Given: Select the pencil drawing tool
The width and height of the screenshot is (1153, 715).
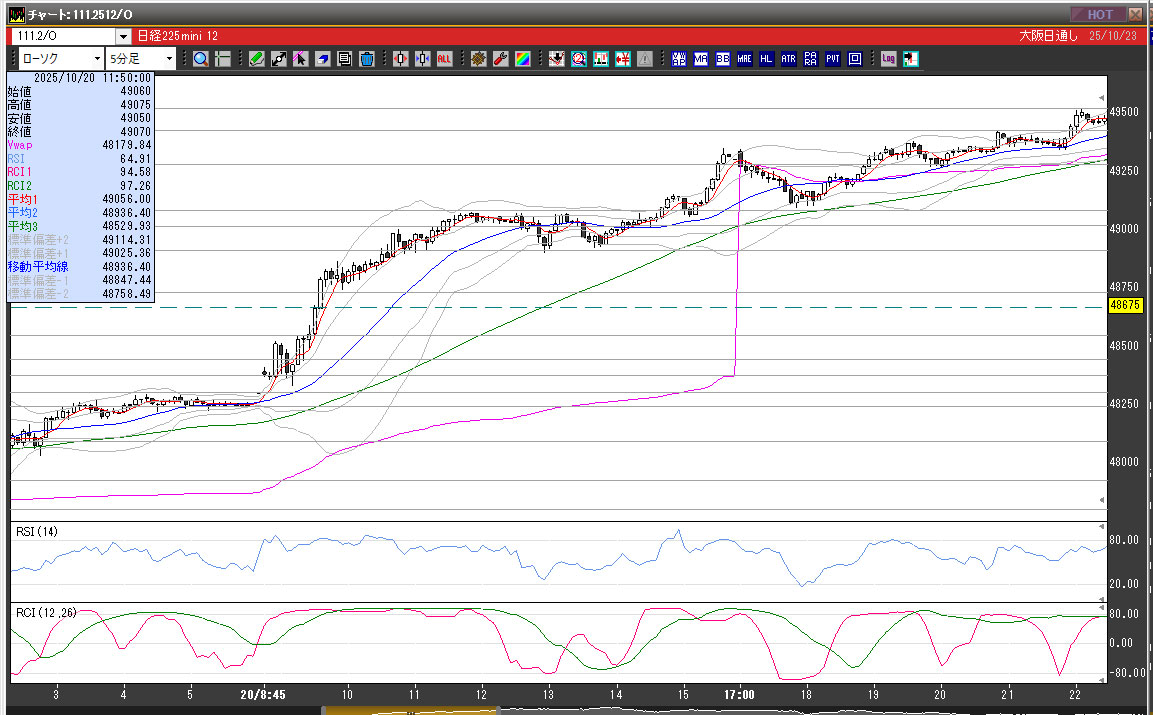Looking at the screenshot, I should pos(257,59).
